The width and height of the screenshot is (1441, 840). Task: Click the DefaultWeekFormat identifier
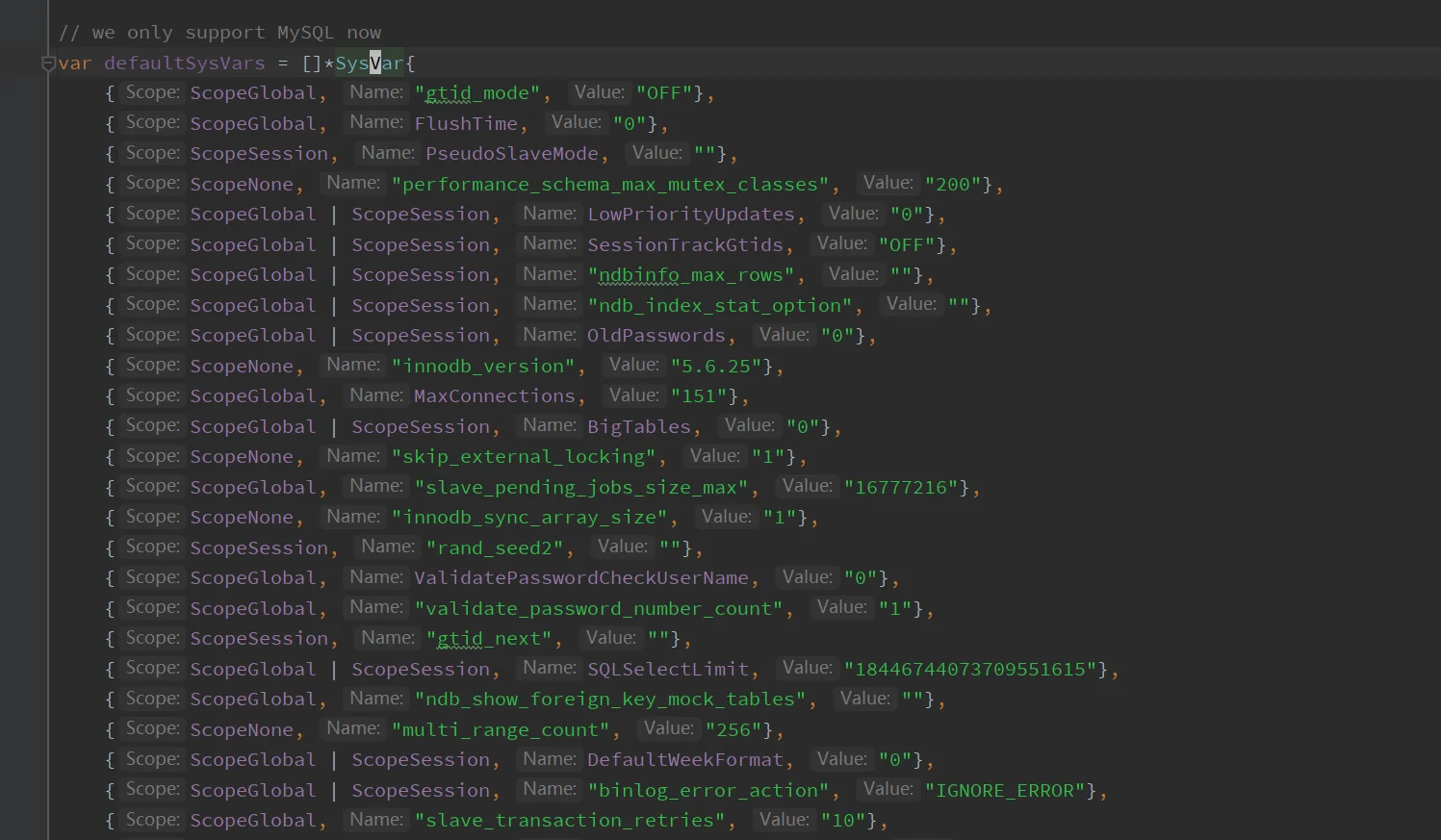685,760
